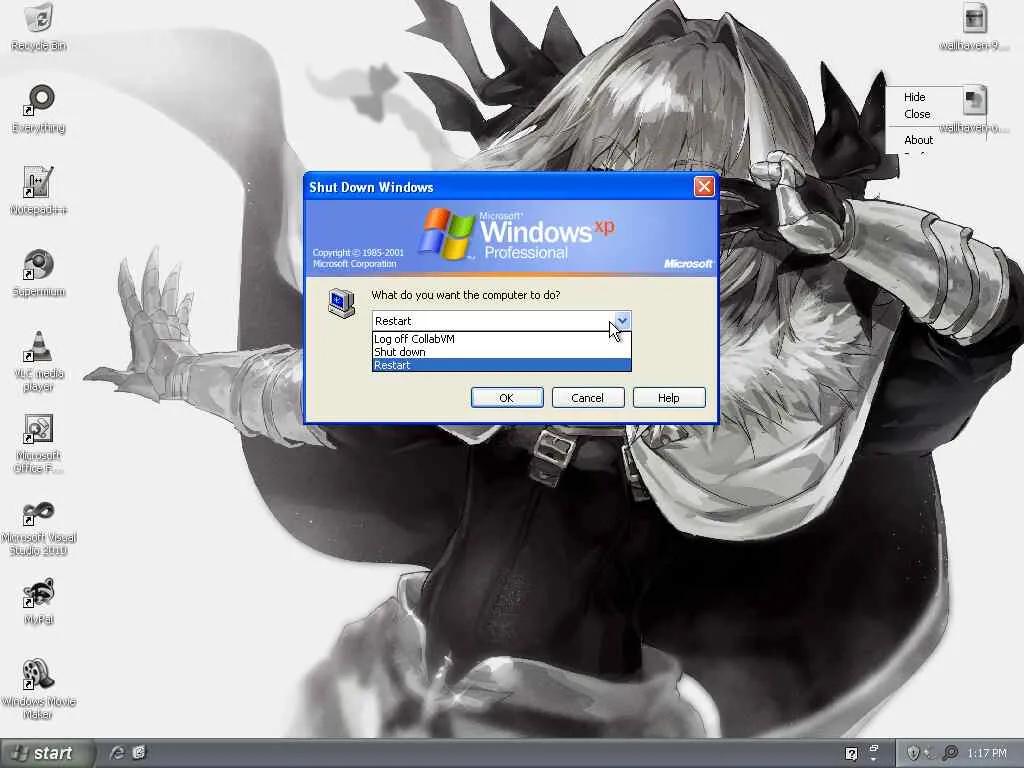This screenshot has height=768, width=1024.
Task: Select Hide in the context menu
Action: tap(914, 97)
